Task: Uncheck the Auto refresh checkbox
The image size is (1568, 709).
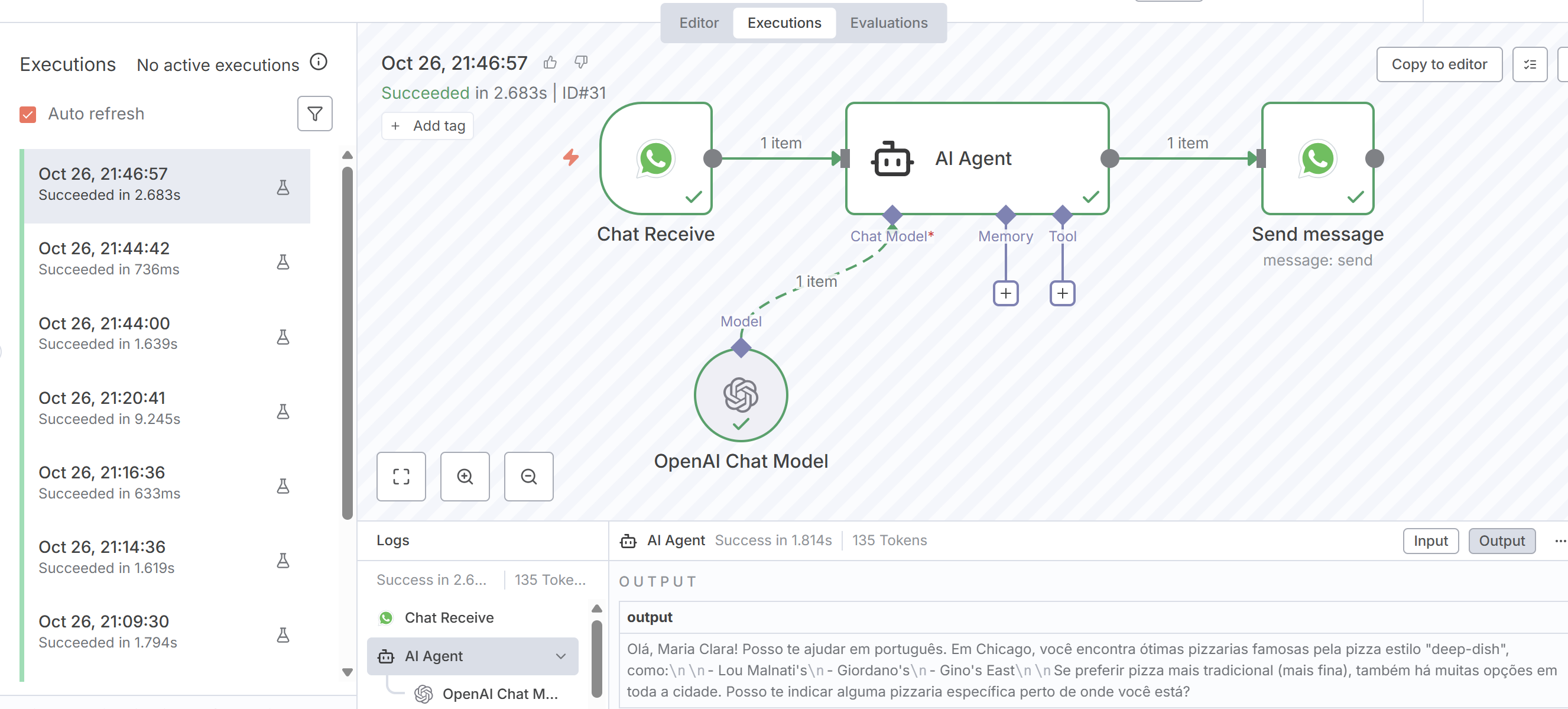Action: point(28,114)
